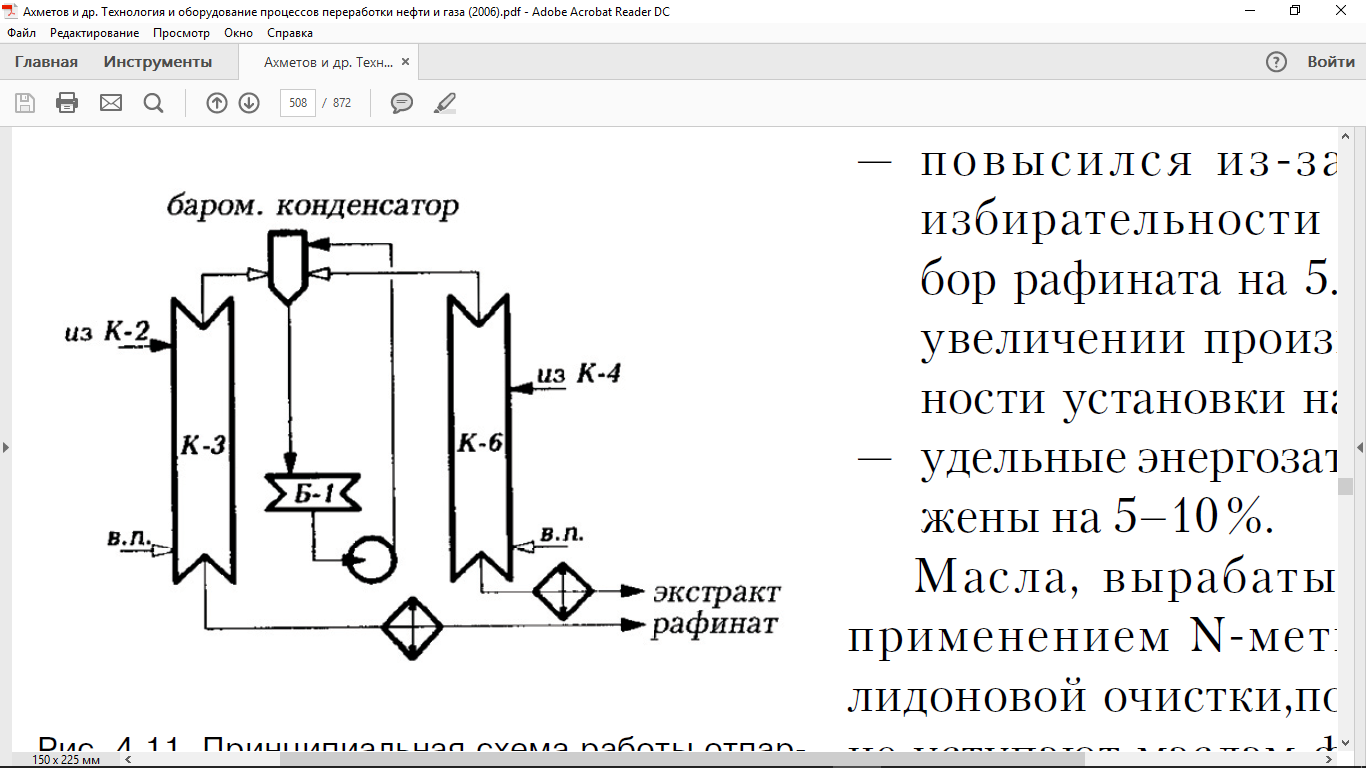Expand the left navigation pane arrow
The image size is (1366, 768).
click(5, 447)
